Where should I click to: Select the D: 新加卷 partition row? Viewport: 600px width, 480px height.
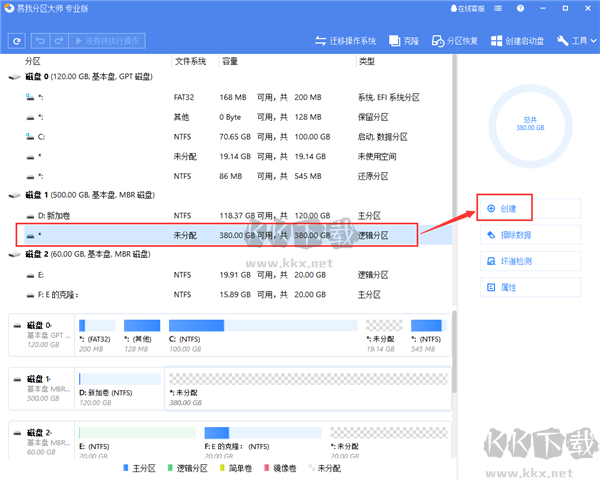[237, 216]
